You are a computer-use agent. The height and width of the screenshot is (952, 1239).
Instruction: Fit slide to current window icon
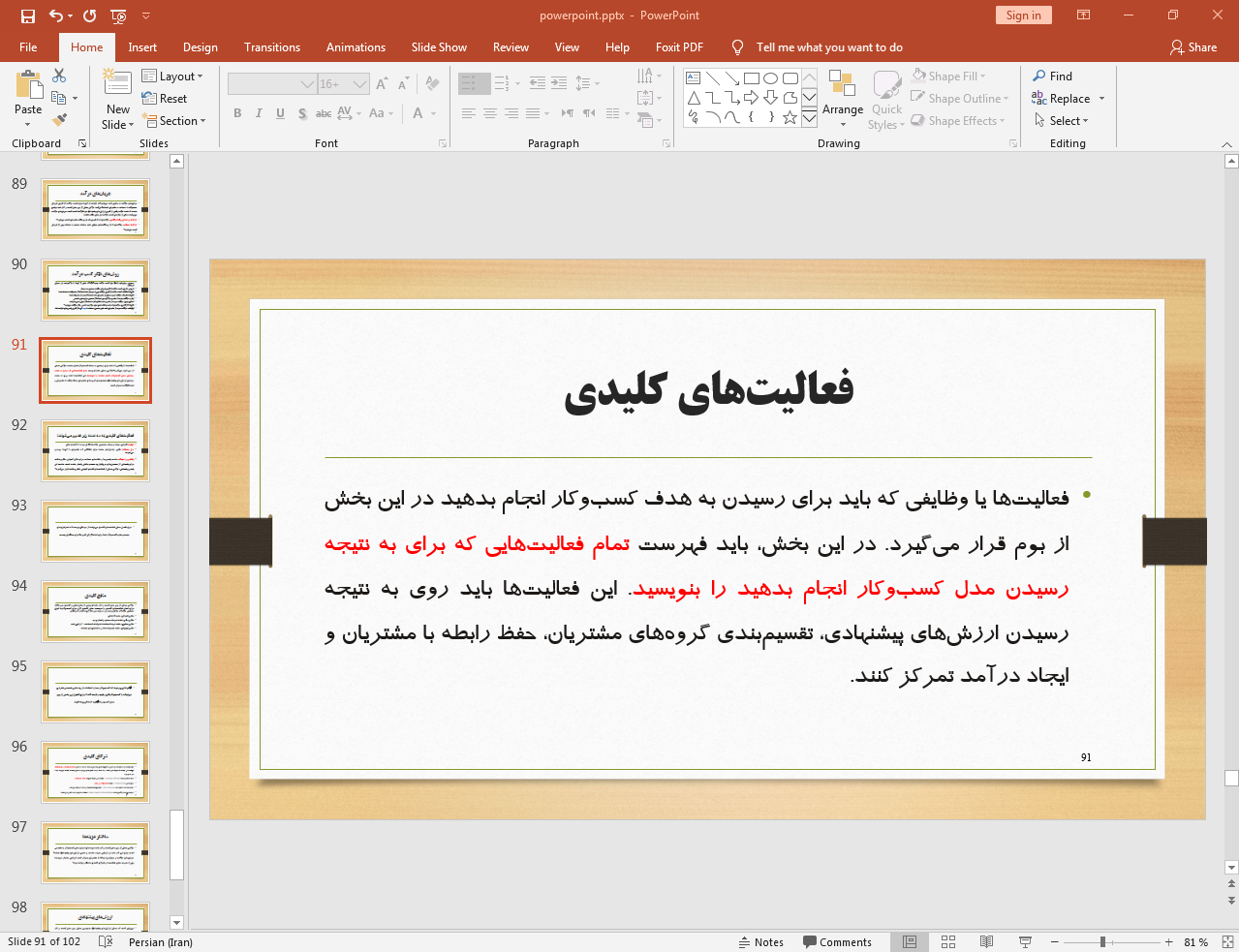pos(1227,941)
